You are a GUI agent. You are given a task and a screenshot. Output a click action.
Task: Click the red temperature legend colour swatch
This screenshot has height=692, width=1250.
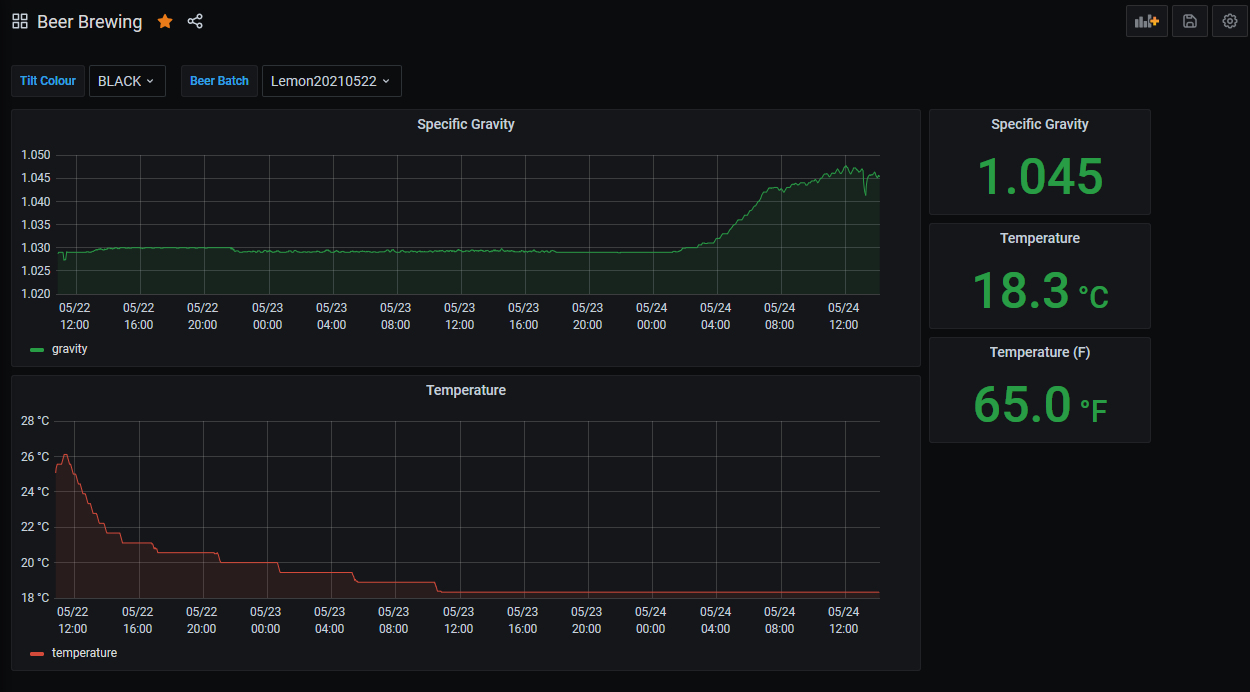38,654
